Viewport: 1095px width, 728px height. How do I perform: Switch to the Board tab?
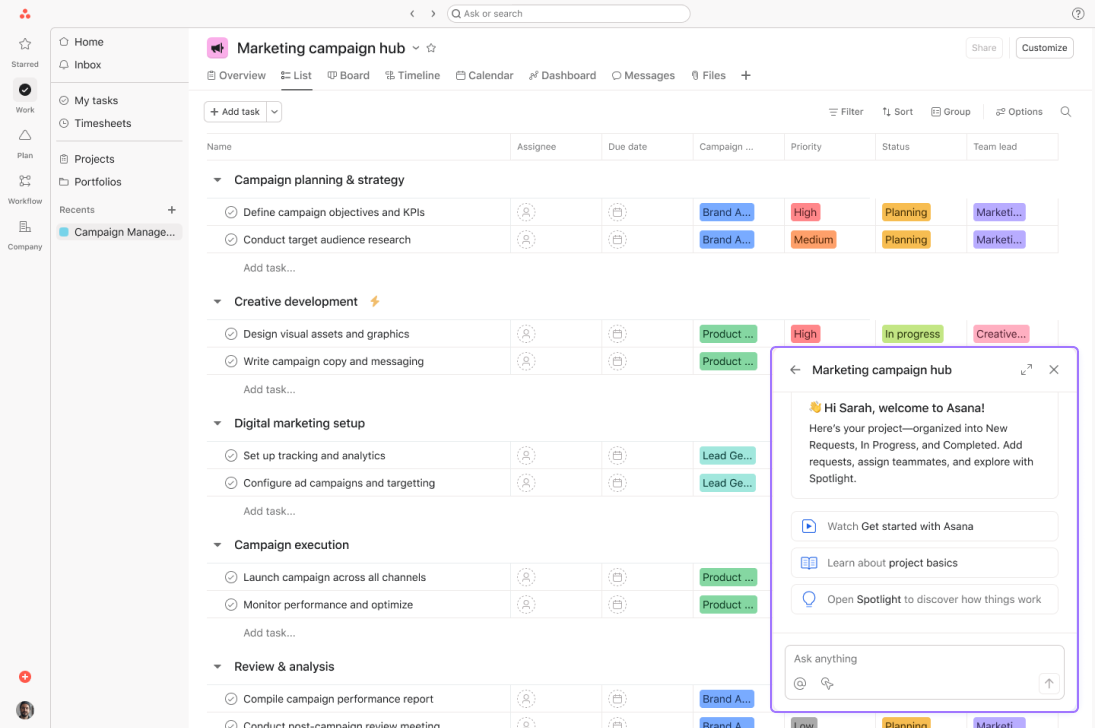click(x=348, y=75)
